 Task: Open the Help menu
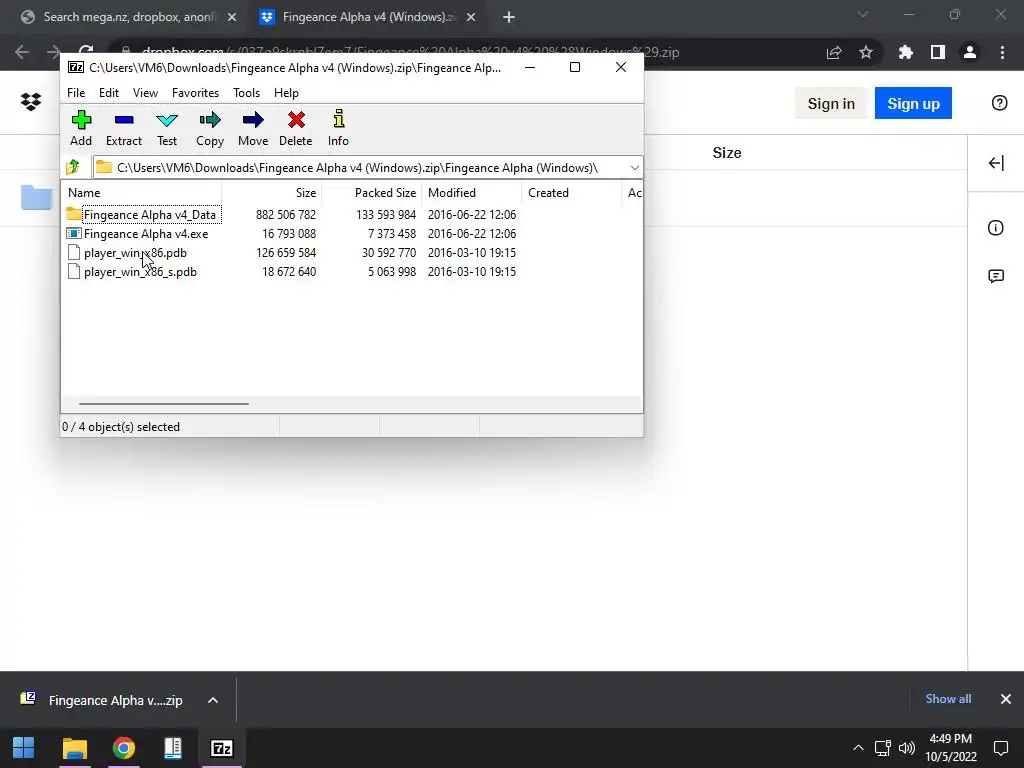click(x=286, y=93)
